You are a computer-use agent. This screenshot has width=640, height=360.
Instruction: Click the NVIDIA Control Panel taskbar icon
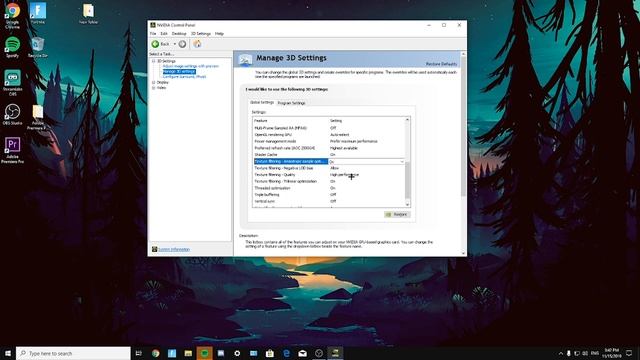pyautogui.click(x=335, y=353)
